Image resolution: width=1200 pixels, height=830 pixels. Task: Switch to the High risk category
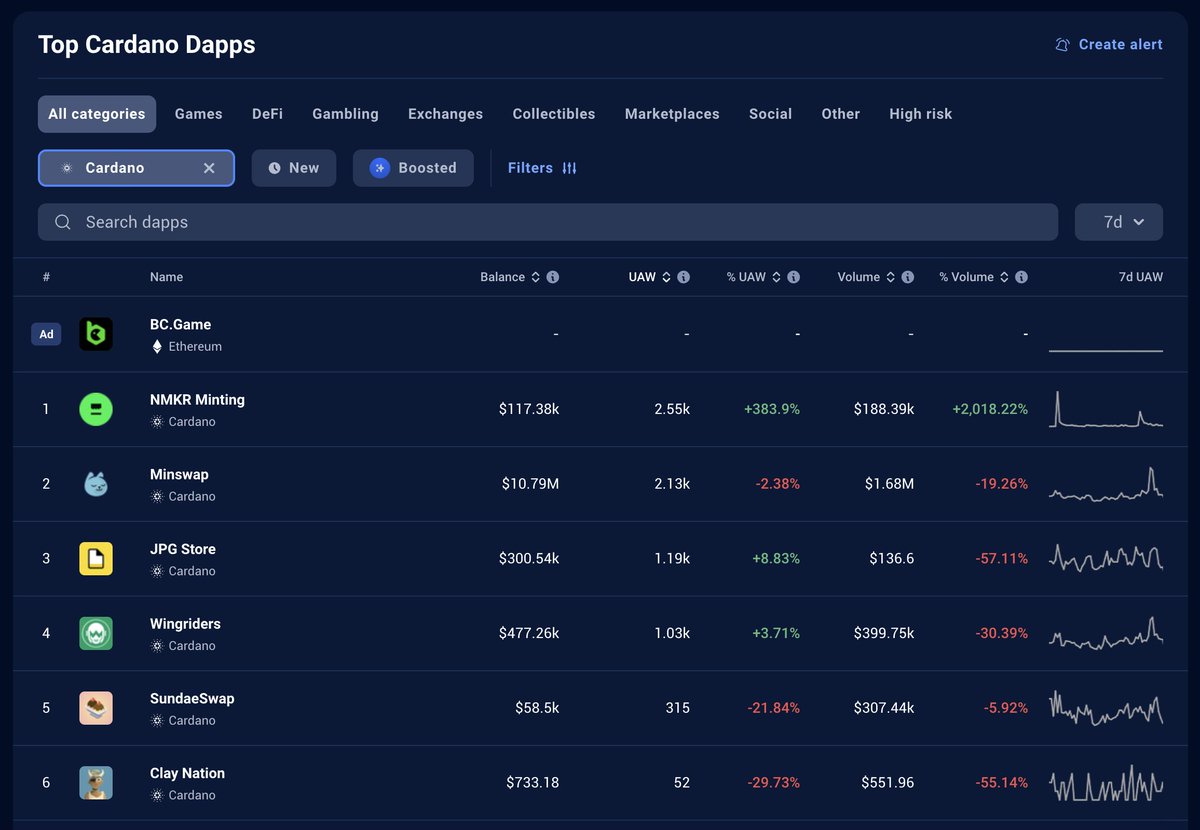(921, 114)
